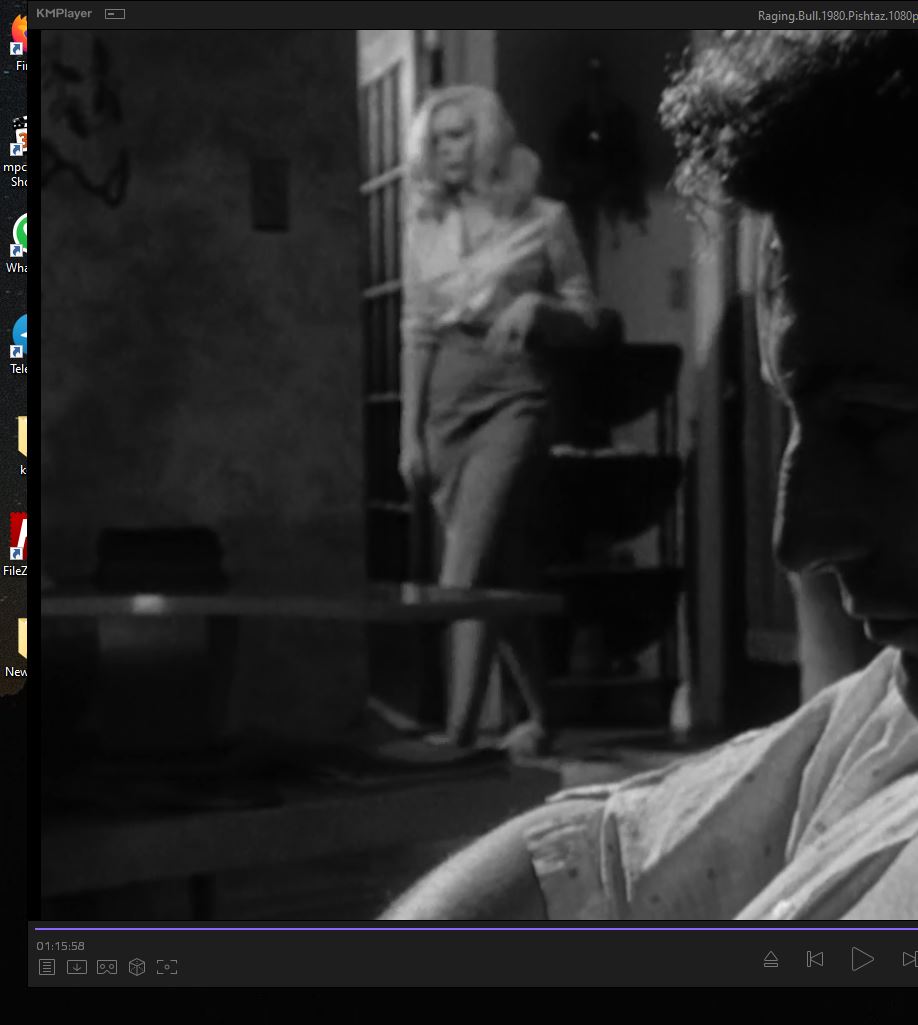The height and width of the screenshot is (1025, 918).
Task: Open the 3D cube settings icon
Action: click(x=137, y=967)
